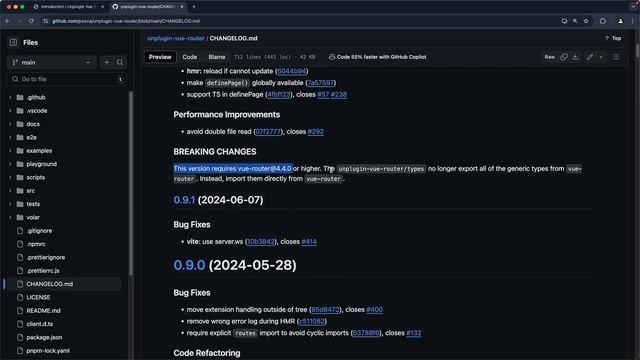Open version 0.9.0 heading link

click(189, 265)
